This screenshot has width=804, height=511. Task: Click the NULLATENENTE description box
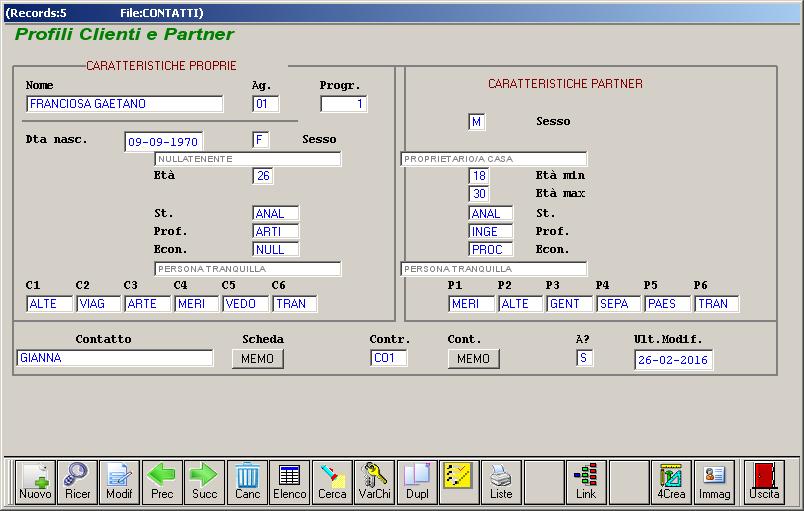pos(248,159)
